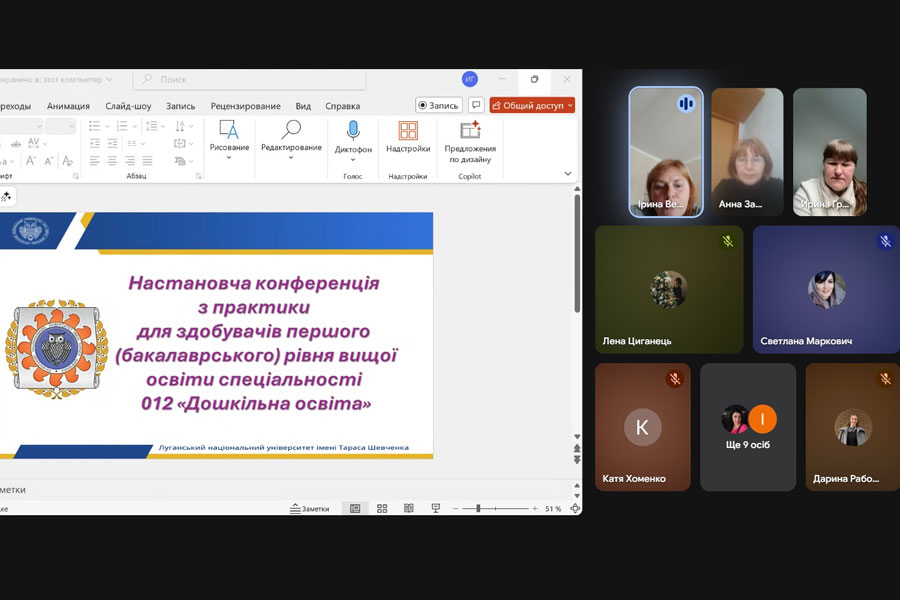Image resolution: width=900 pixels, height=600 pixels.
Task: Fit slide to current window icon
Action: [x=574, y=509]
